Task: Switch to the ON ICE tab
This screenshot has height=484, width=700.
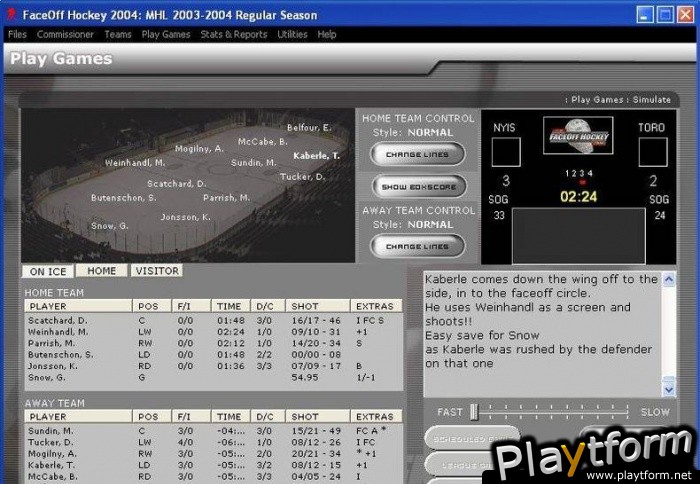Action: [48, 271]
